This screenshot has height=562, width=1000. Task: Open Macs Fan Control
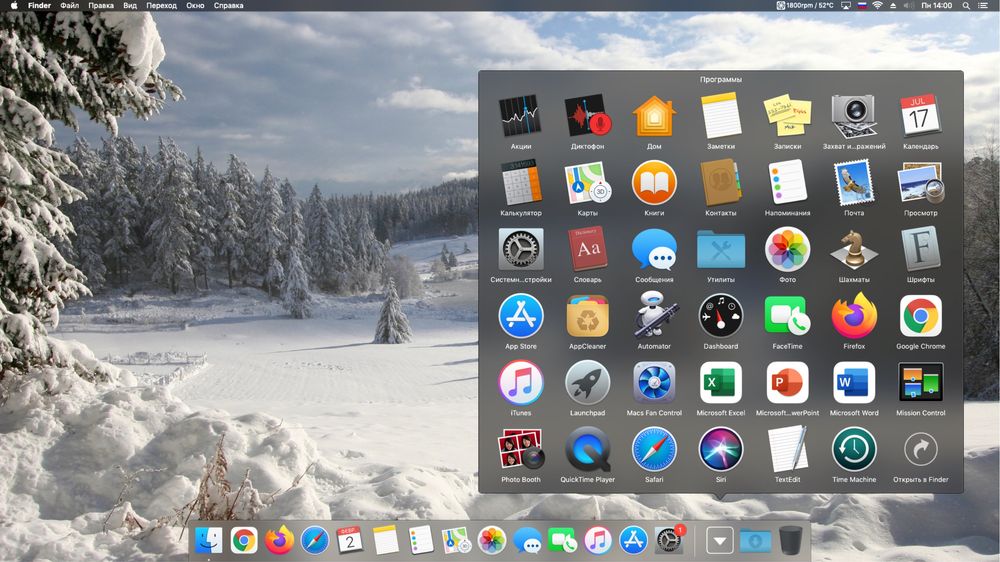coord(654,383)
